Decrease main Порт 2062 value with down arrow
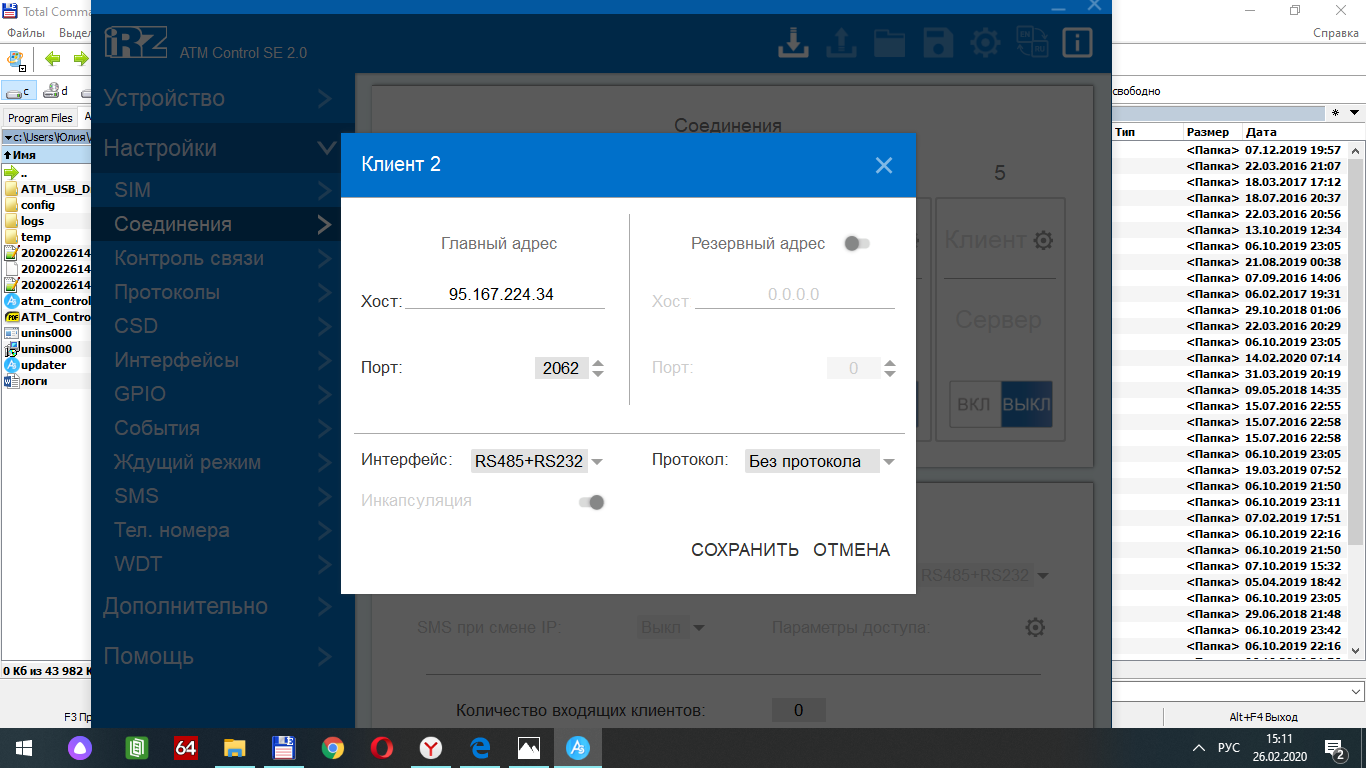Screen dimensions: 1366x768 tap(598, 374)
